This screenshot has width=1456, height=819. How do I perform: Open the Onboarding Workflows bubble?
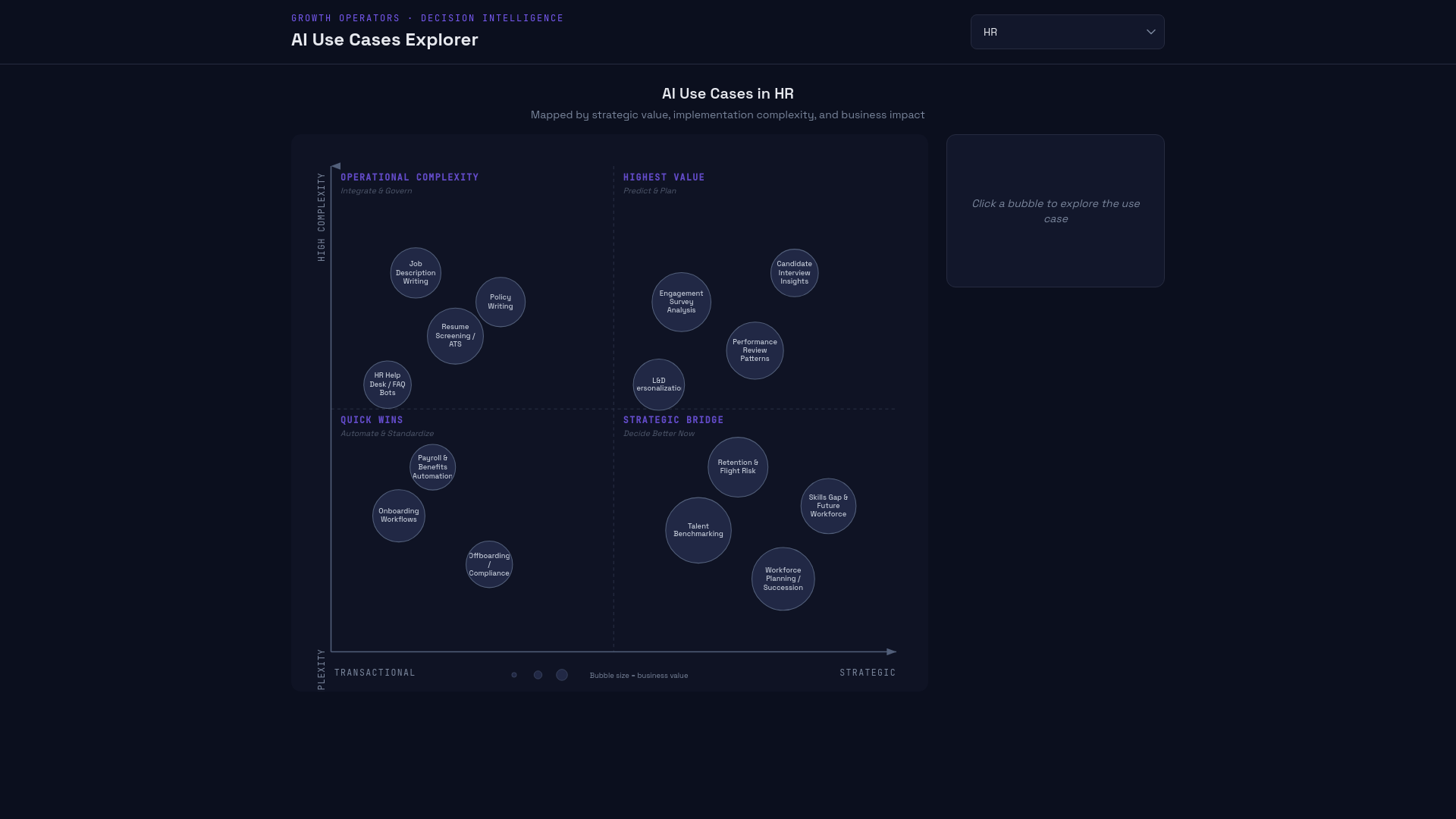399,516
